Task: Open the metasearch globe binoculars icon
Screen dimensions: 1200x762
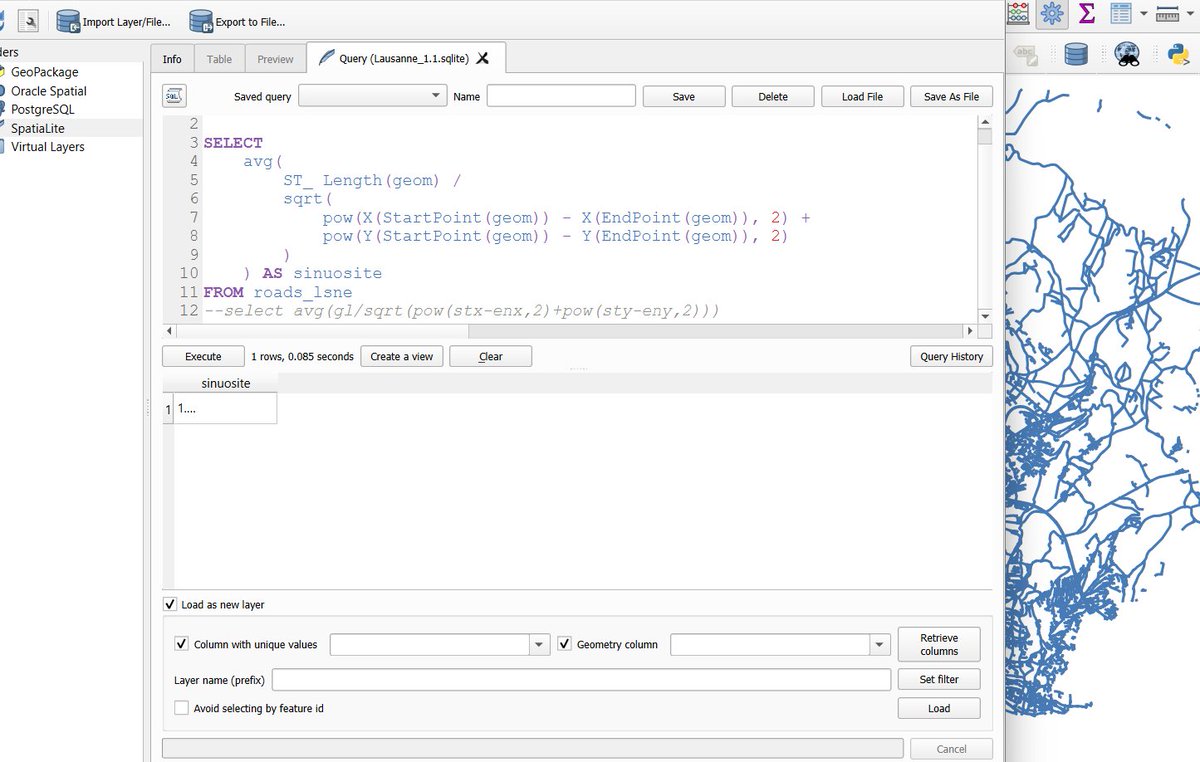Action: 1128,54
